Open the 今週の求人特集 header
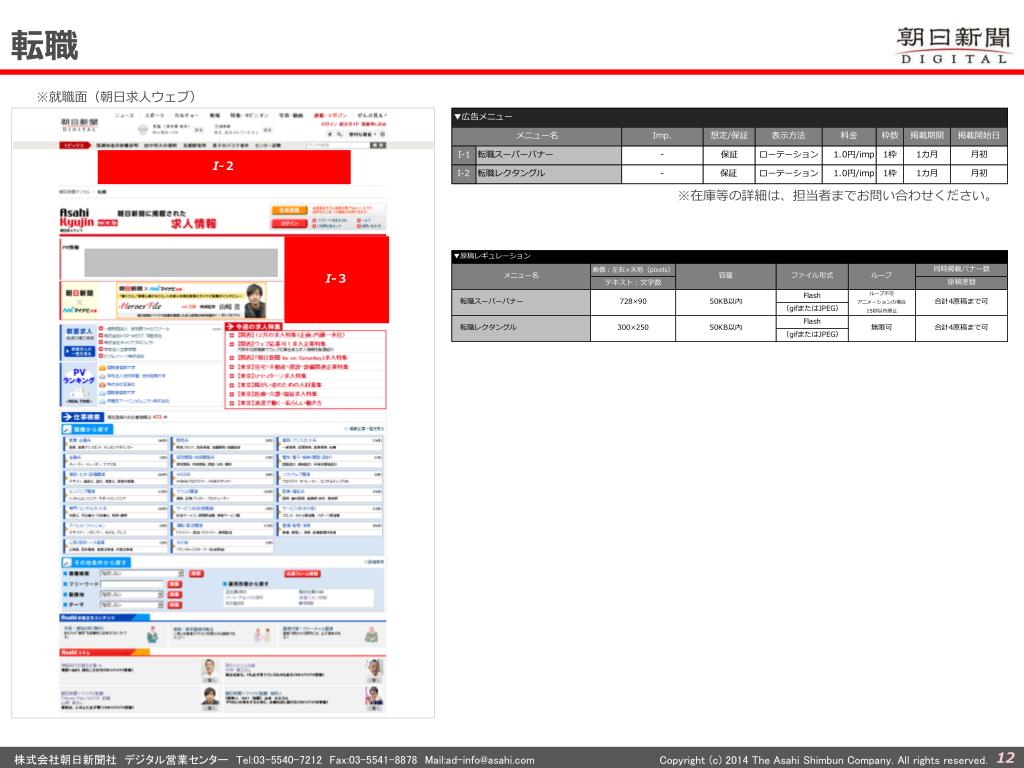This screenshot has height=768, width=1024. (253, 326)
